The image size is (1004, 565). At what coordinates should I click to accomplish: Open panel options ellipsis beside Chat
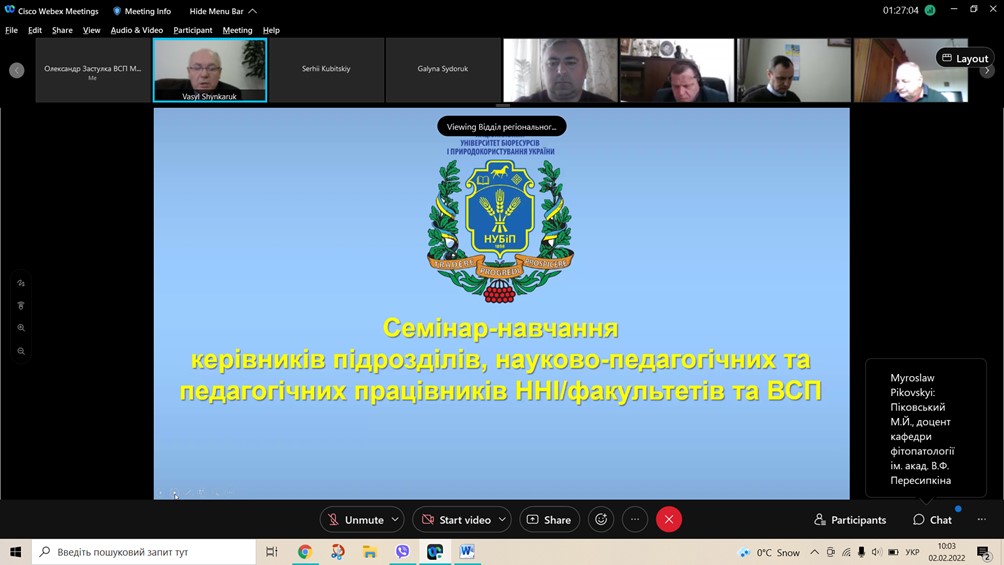point(982,520)
